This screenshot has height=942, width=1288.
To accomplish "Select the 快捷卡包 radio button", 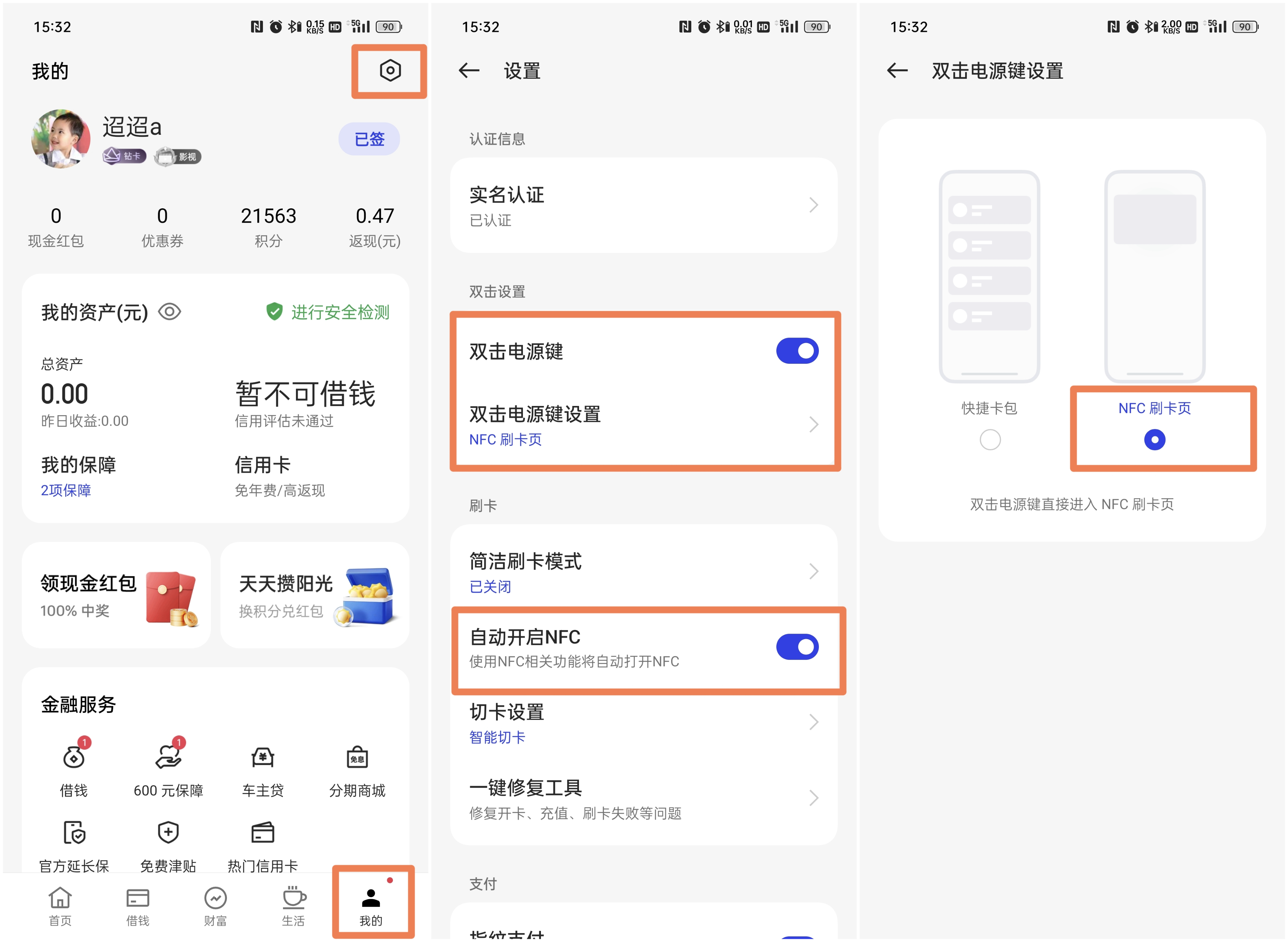I will tap(990, 440).
